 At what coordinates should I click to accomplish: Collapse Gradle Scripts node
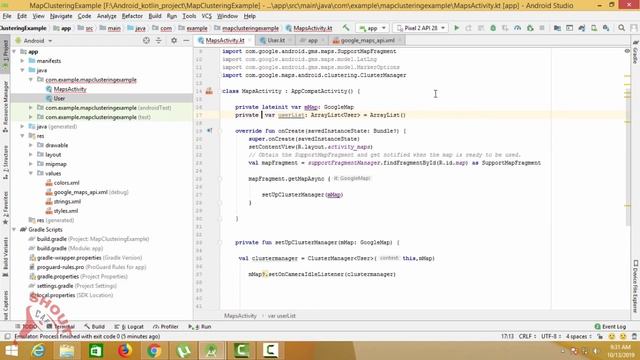point(14,230)
